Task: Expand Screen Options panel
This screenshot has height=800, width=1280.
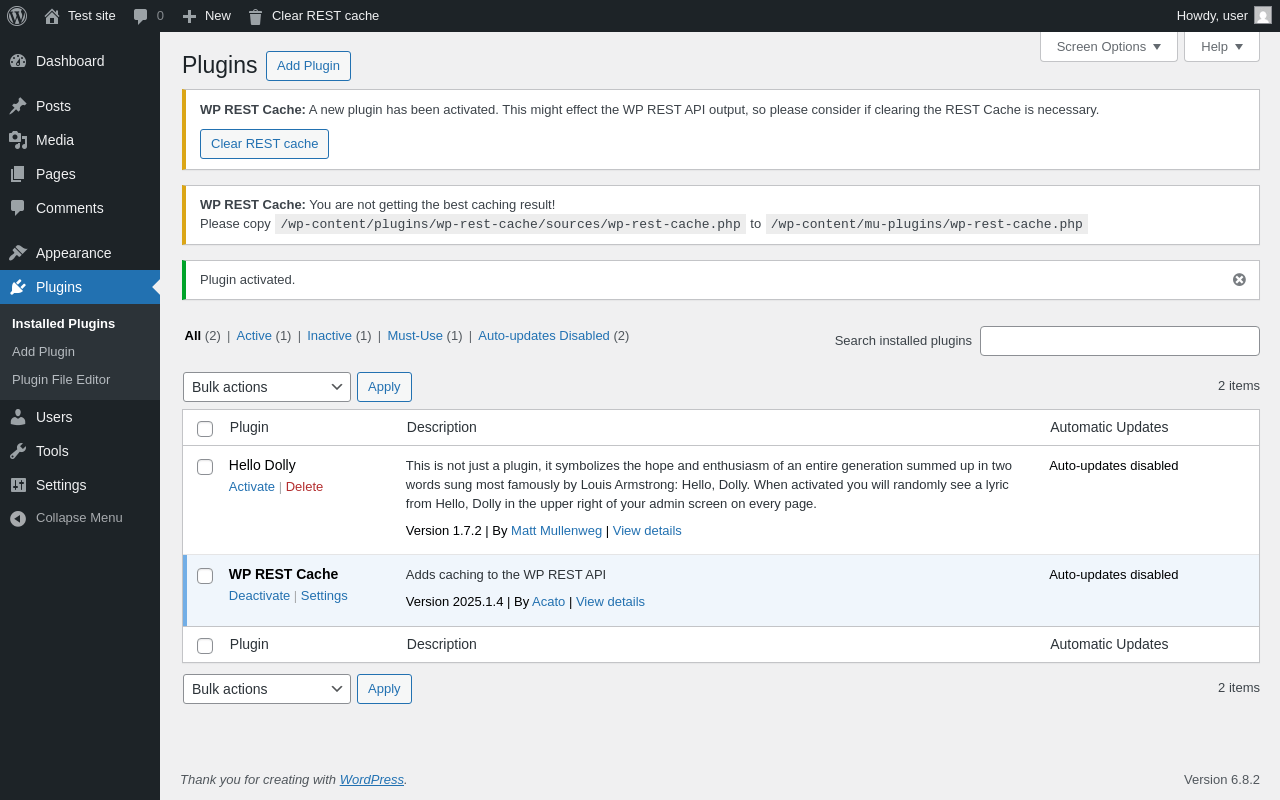Action: [1109, 46]
